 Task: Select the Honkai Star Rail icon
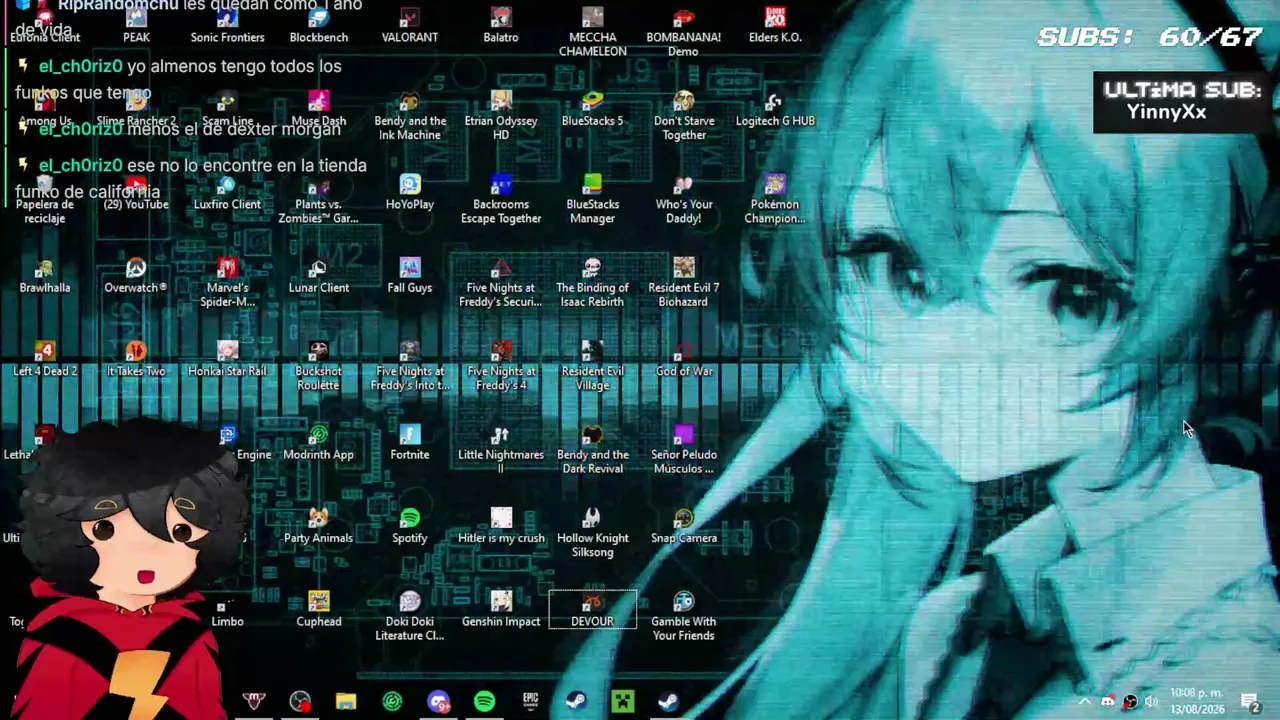(x=227, y=360)
